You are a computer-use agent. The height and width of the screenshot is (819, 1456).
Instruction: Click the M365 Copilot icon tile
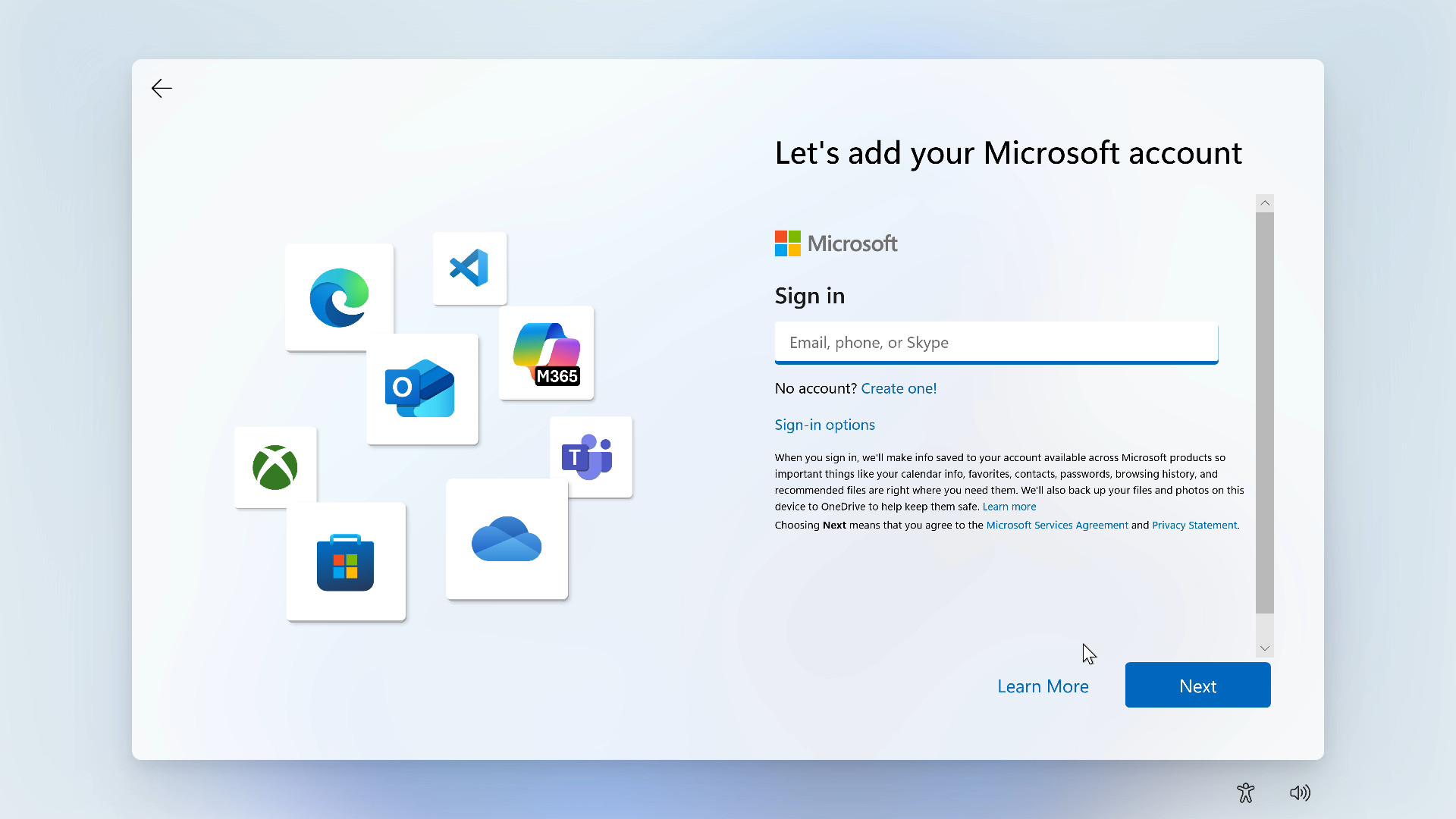(x=546, y=353)
